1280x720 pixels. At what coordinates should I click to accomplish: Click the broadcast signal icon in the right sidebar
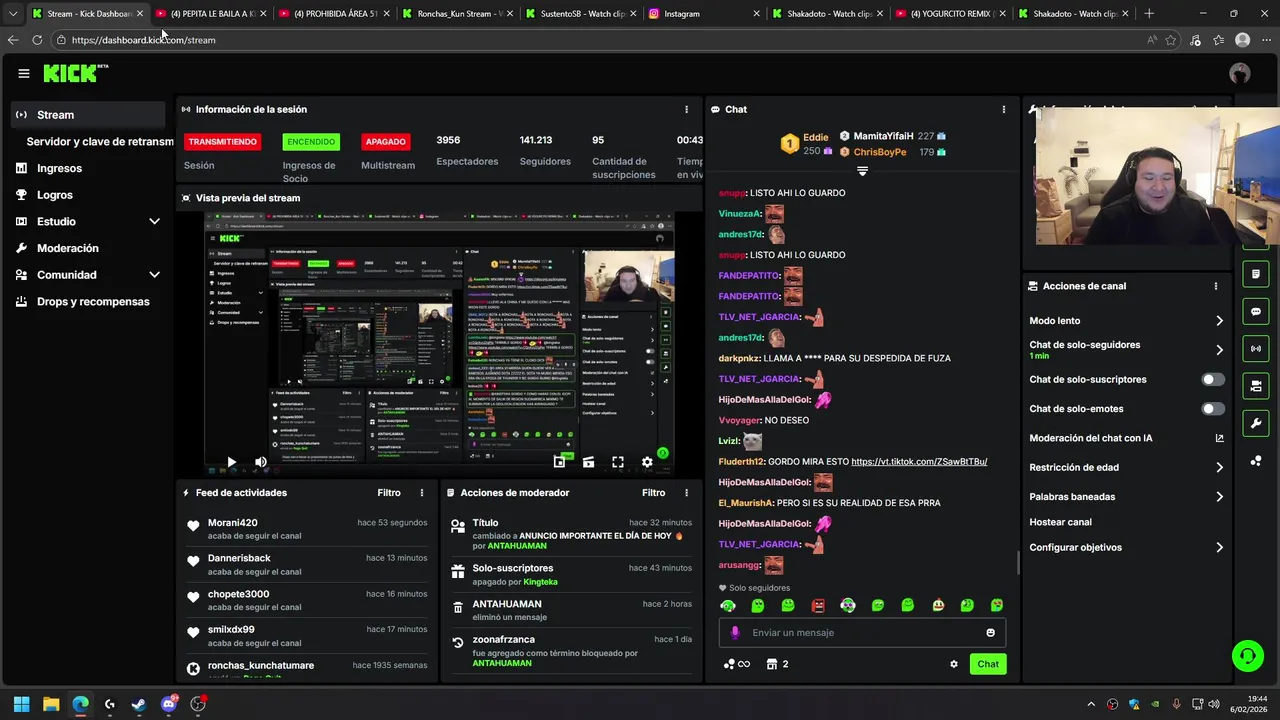coord(1256,348)
